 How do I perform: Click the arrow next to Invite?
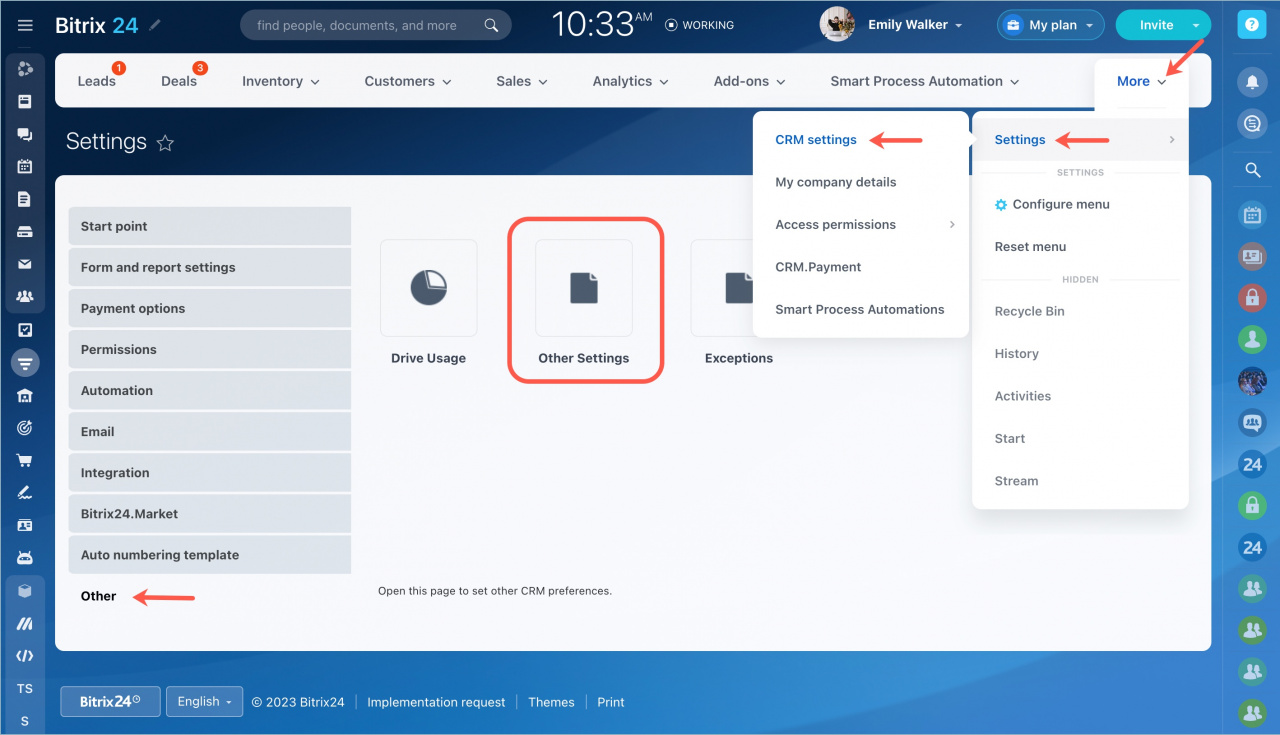point(1196,25)
